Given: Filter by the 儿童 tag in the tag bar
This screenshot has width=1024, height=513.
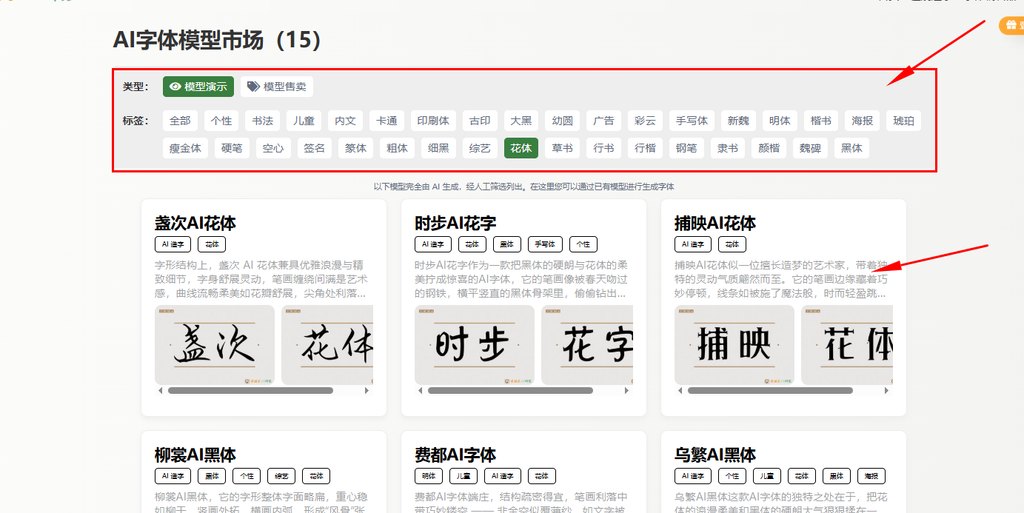Looking at the screenshot, I should click(304, 121).
